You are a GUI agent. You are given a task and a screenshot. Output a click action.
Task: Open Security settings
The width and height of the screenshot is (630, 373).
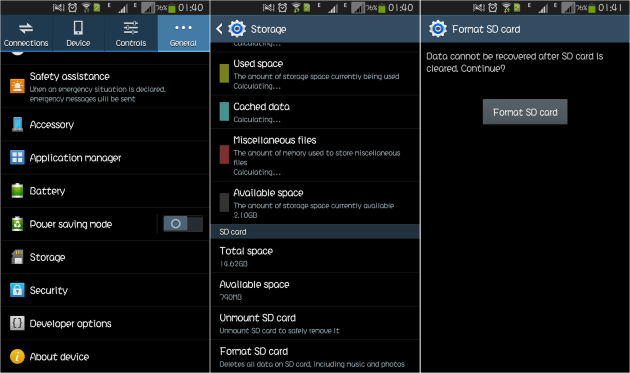tap(105, 290)
